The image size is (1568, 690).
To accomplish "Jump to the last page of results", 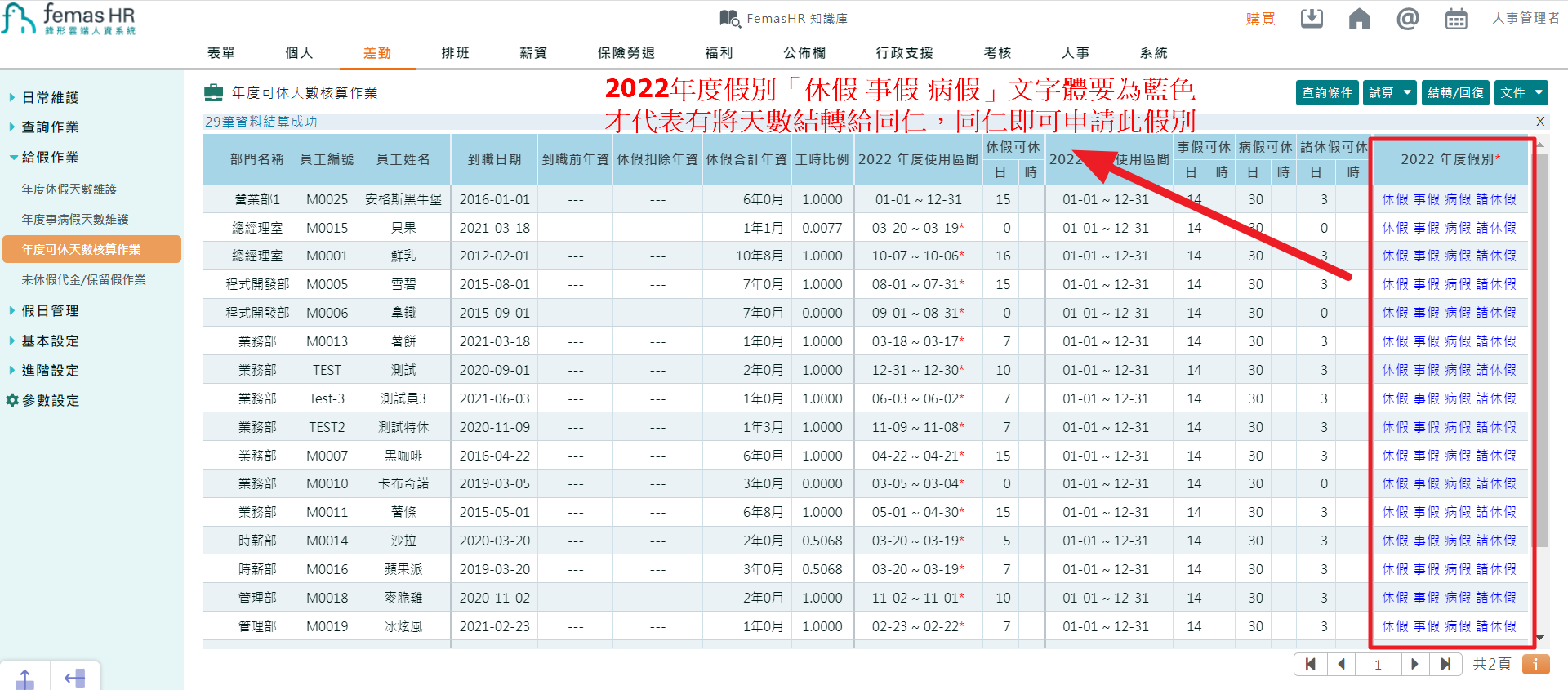I will point(1445,664).
